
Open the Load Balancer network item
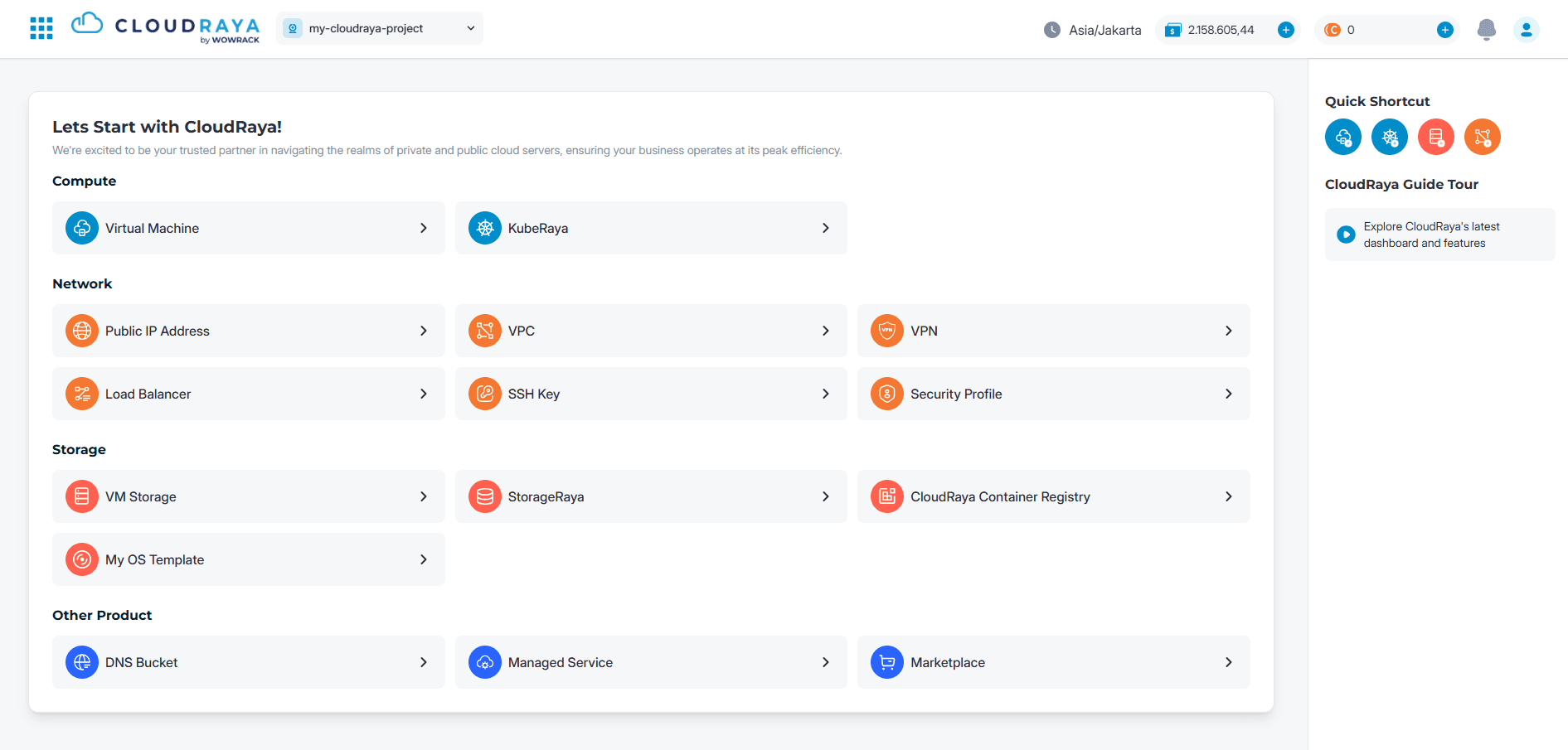point(248,394)
